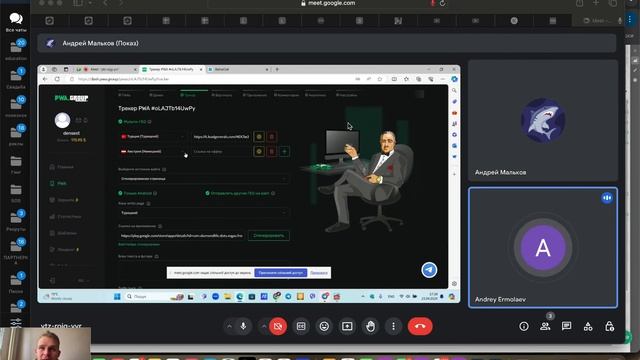Image resolution: width=640 pixels, height=360 pixels.
Task: Open chat with everyone panel
Action: (567, 326)
